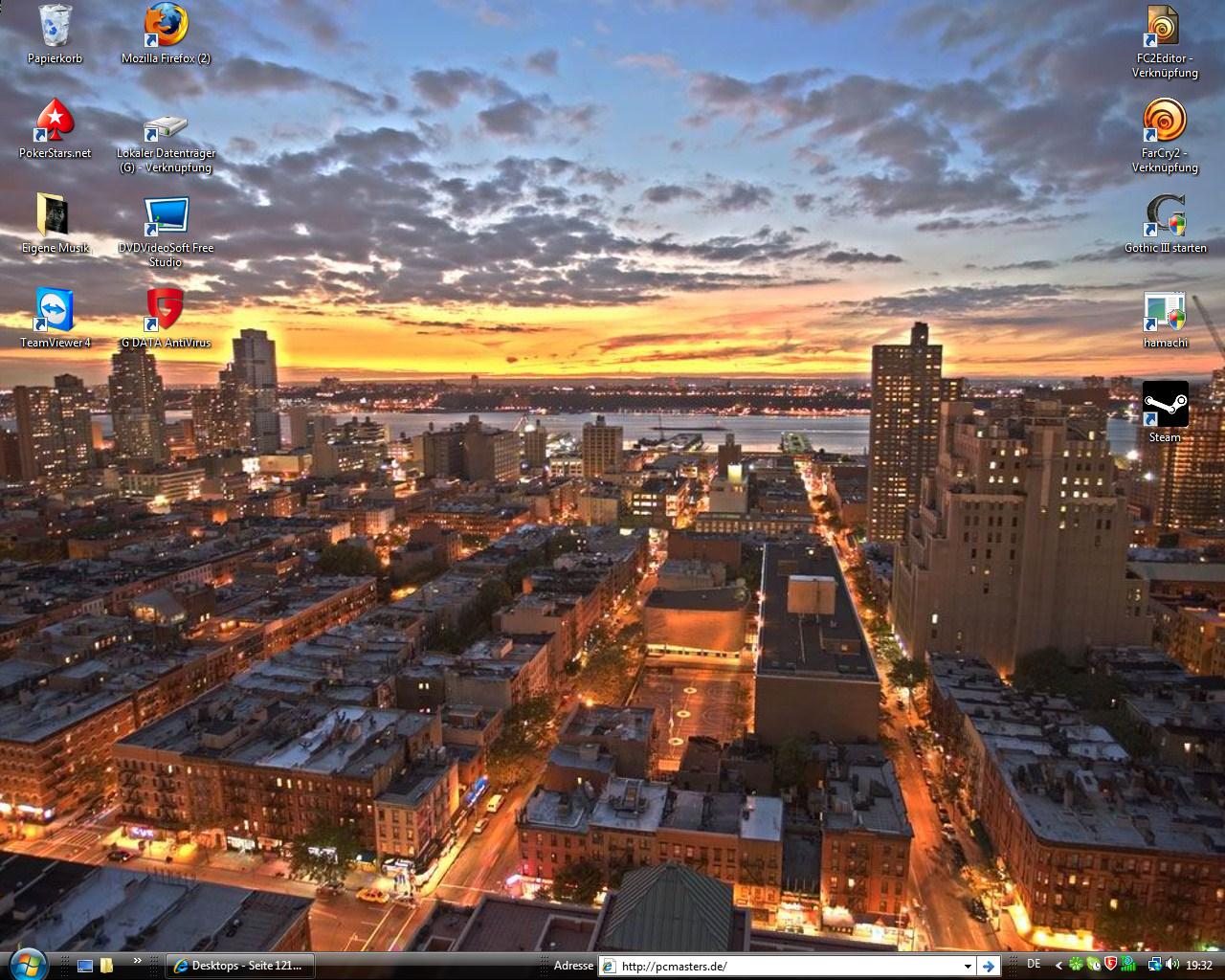Expand the Quick Launch overflow chevron
Screen dimensions: 1225x980
pyautogui.click(x=137, y=961)
